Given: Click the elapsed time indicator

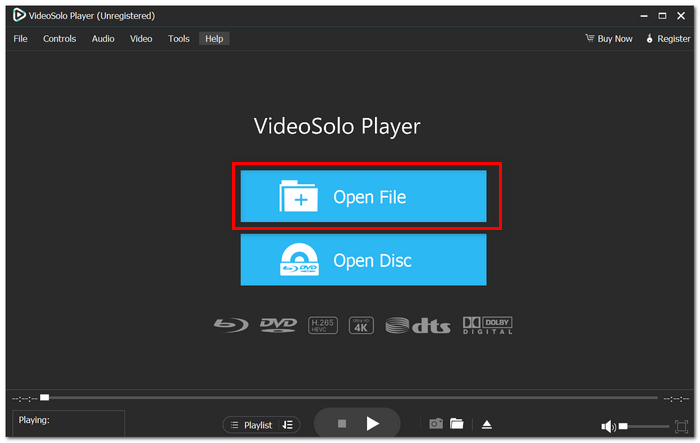Looking at the screenshot, I should point(25,398).
